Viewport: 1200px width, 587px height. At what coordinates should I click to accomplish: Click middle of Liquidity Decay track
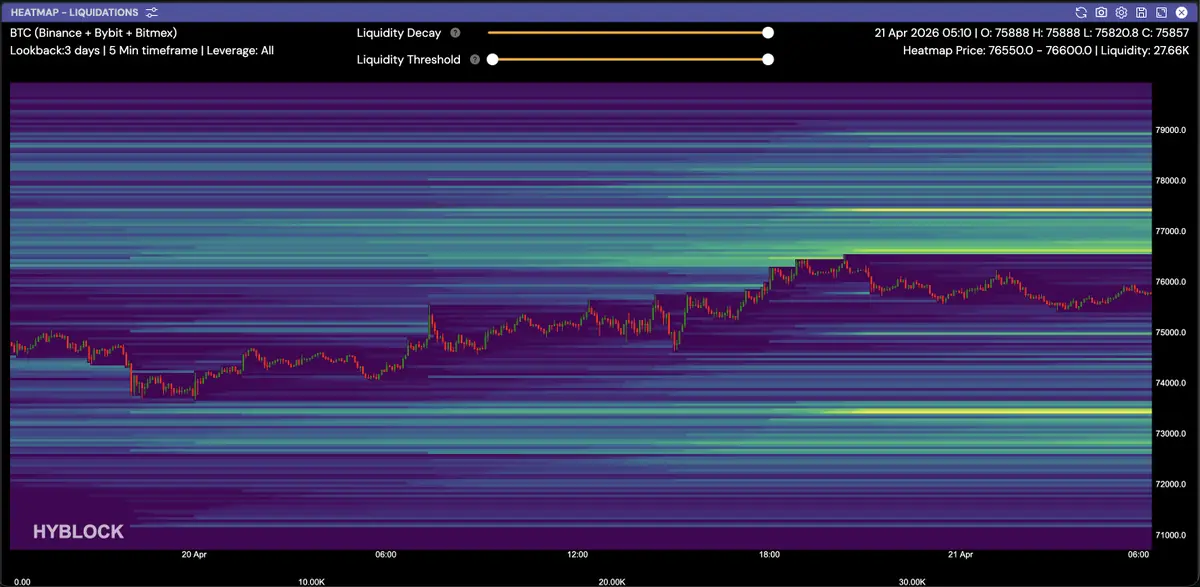(628, 33)
